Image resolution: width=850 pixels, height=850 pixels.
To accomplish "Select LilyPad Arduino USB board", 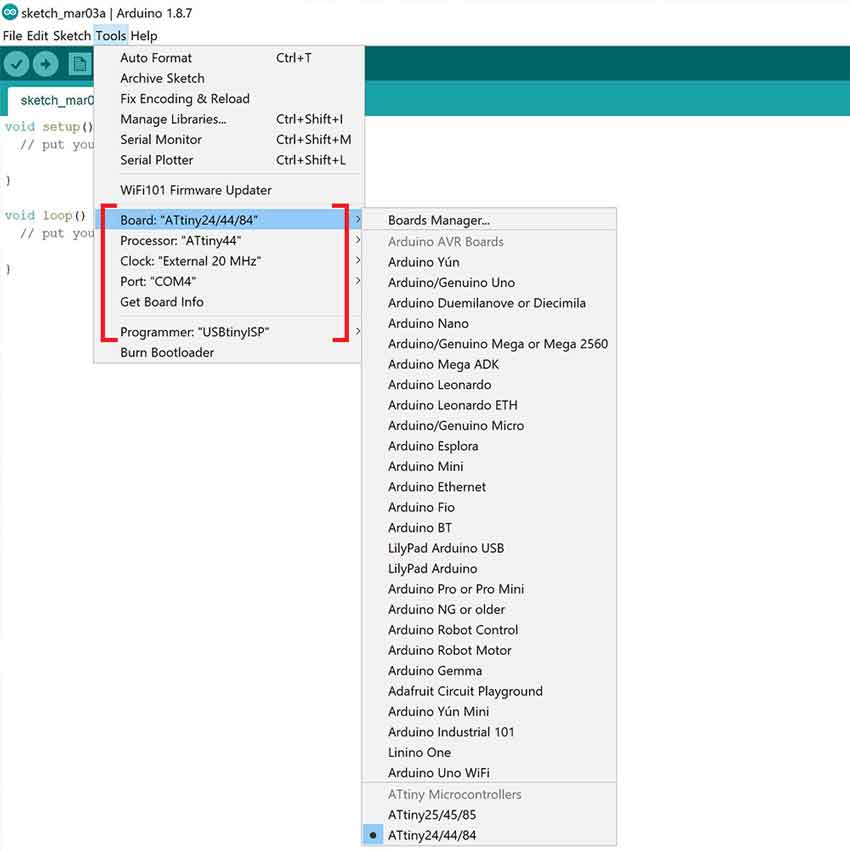I will [489, 548].
